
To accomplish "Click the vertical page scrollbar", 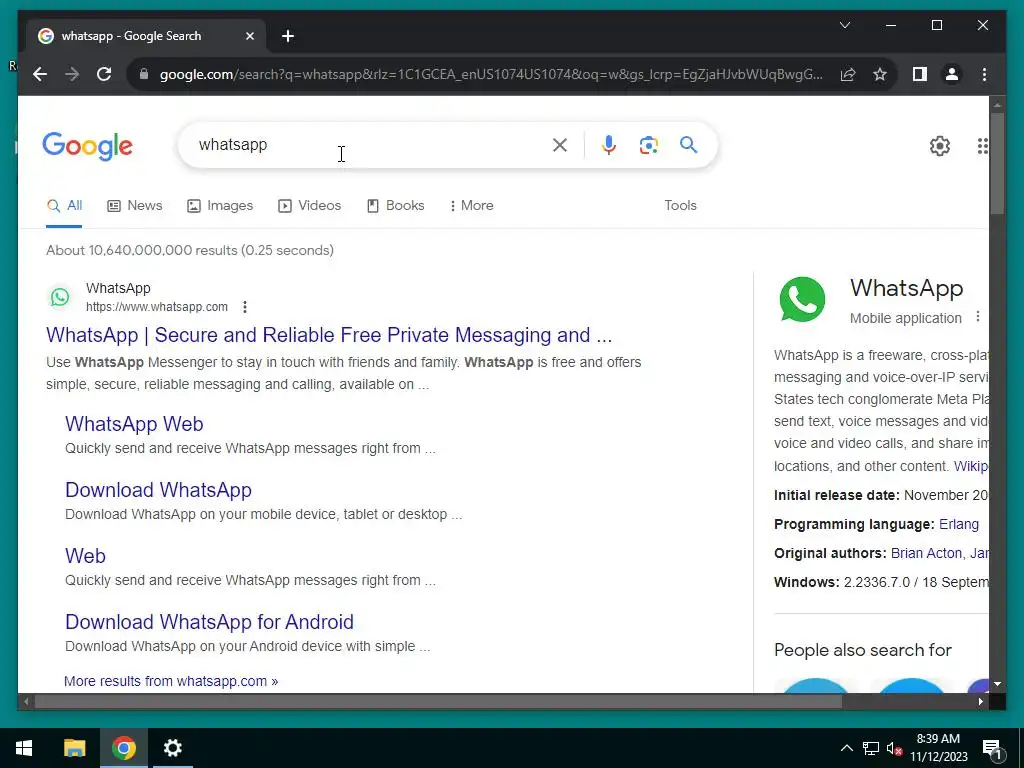I will pos(997,163).
